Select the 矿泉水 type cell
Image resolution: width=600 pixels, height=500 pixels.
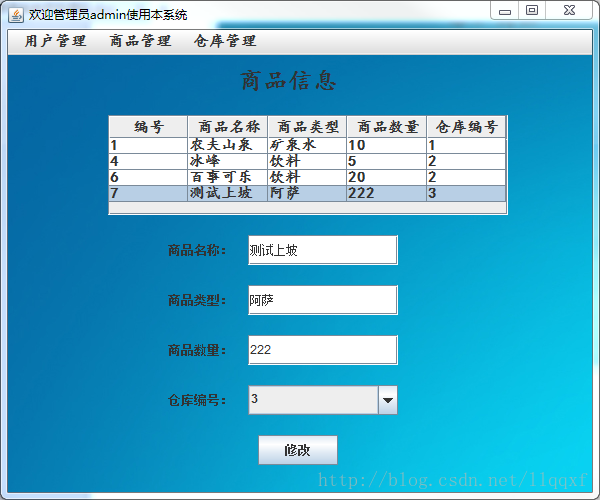[x=307, y=145]
